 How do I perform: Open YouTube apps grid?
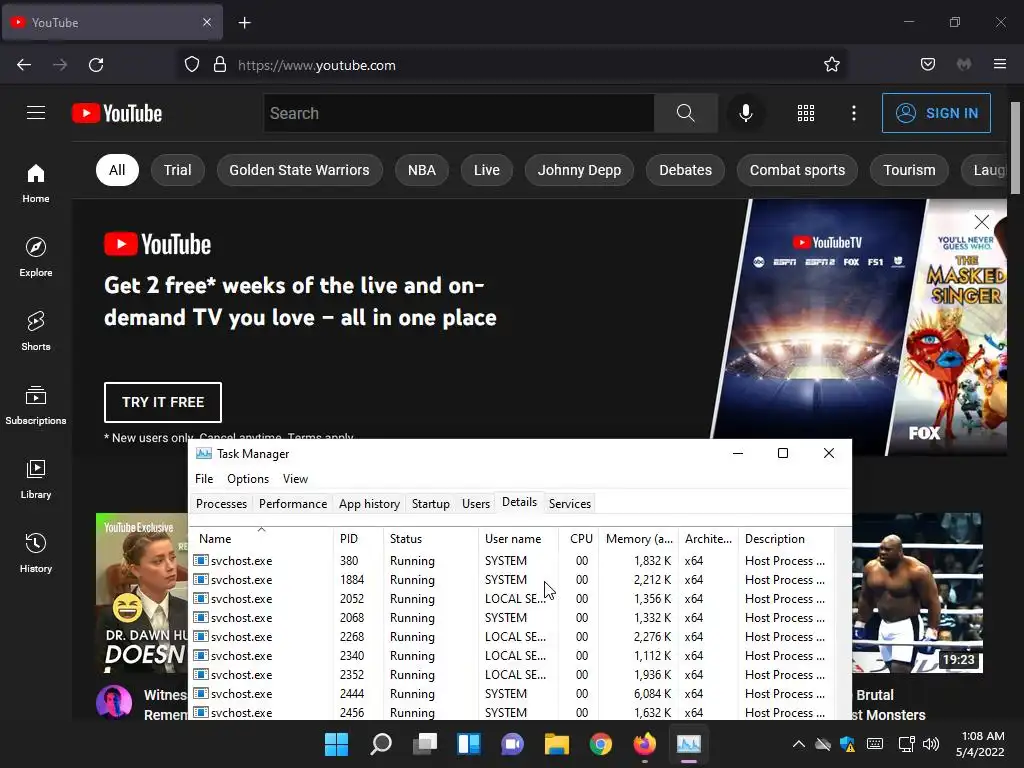[806, 113]
